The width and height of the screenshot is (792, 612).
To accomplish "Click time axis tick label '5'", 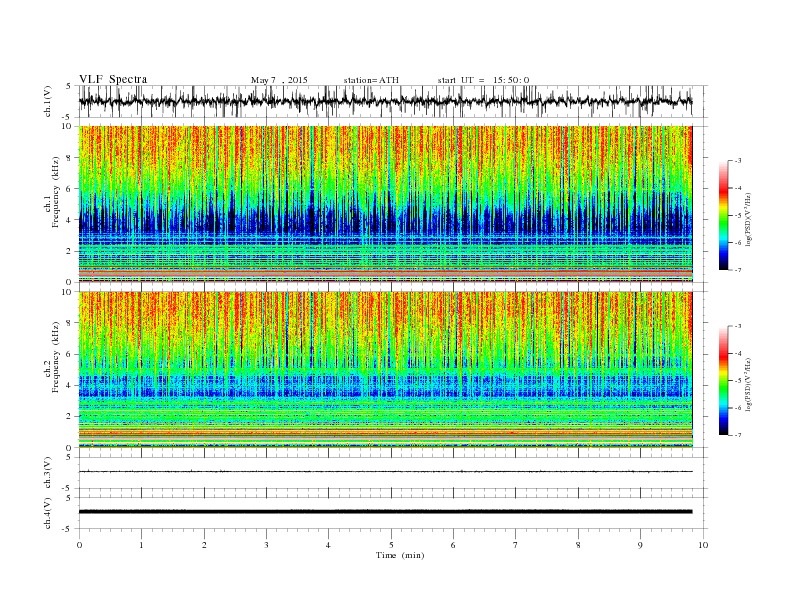I will click(391, 545).
